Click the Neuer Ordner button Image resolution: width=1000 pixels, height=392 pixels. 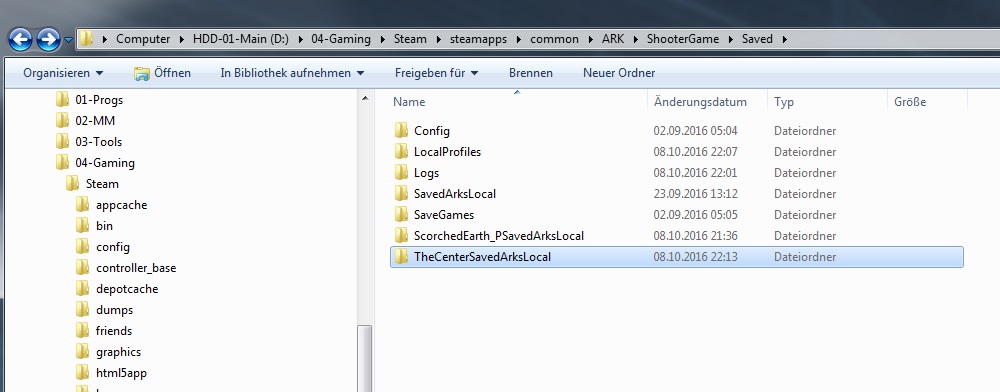[619, 73]
